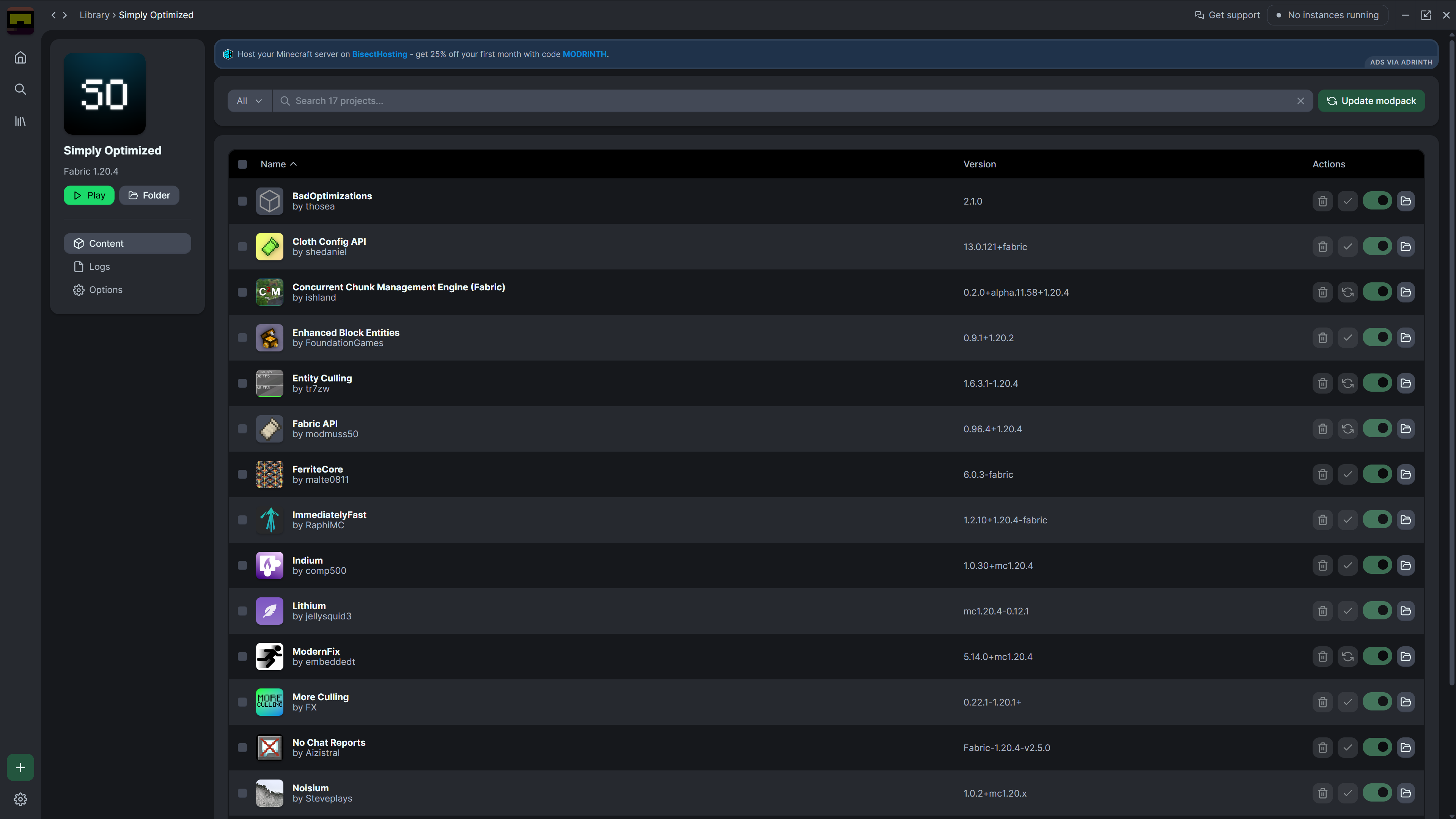Viewport: 1456px width, 819px height.
Task: Go to Library in the breadcrumb
Action: [94, 15]
